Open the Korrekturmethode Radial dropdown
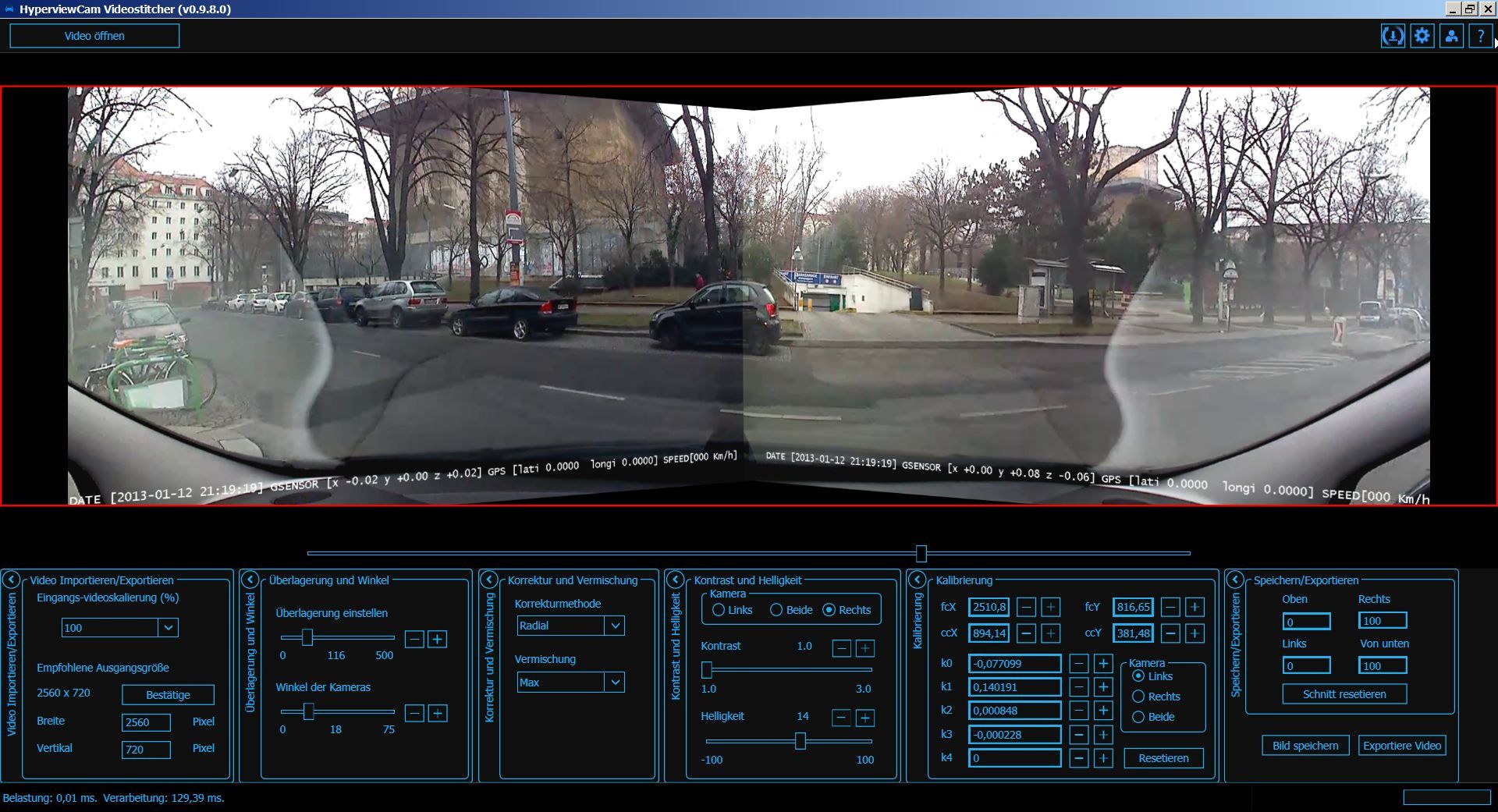 [571, 626]
